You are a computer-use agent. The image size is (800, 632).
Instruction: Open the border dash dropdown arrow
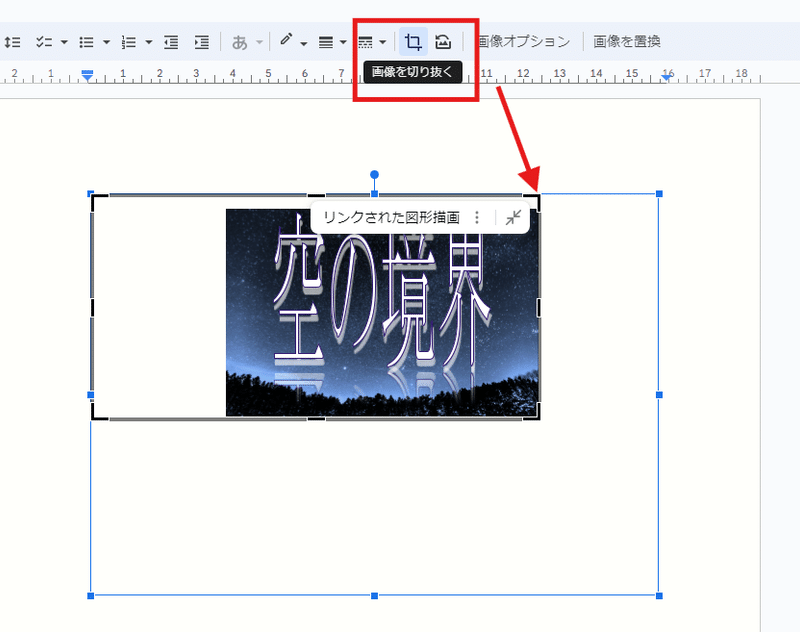383,42
